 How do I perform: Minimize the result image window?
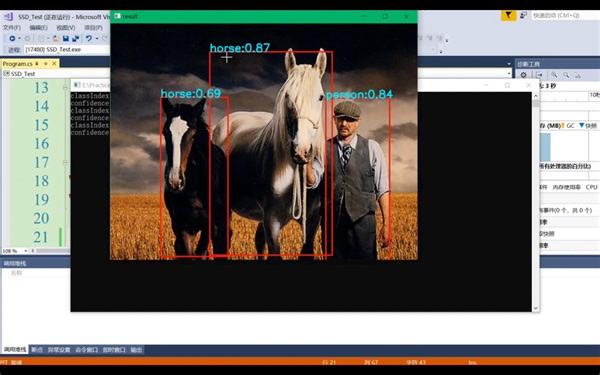[x=364, y=16]
